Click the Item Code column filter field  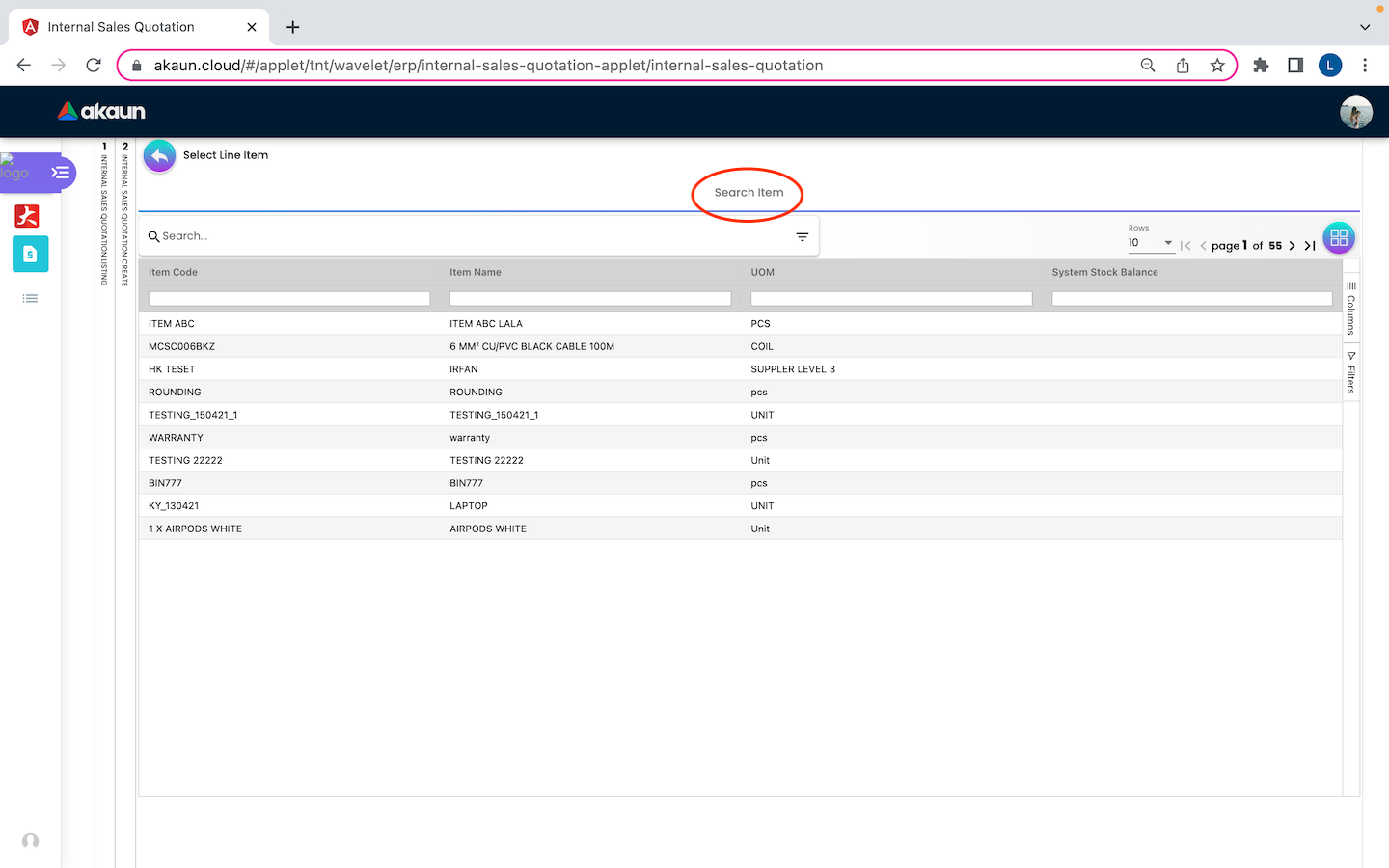click(x=288, y=299)
